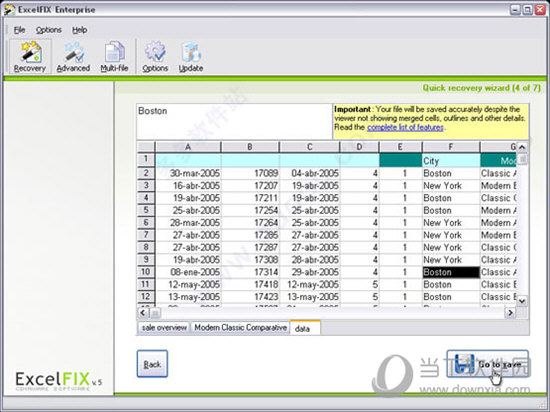The image size is (550, 412).
Task: Click cell 17254 in row 5
Action: [x=250, y=210]
